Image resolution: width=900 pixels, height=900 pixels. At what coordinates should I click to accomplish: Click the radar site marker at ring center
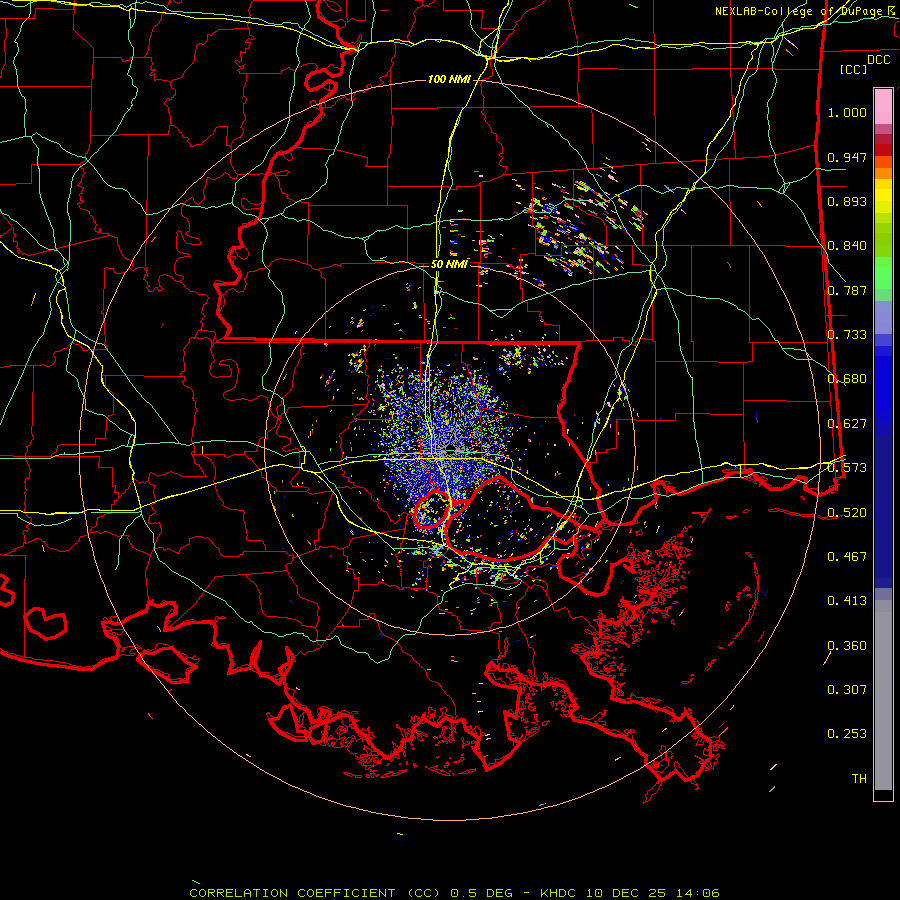tap(450, 448)
